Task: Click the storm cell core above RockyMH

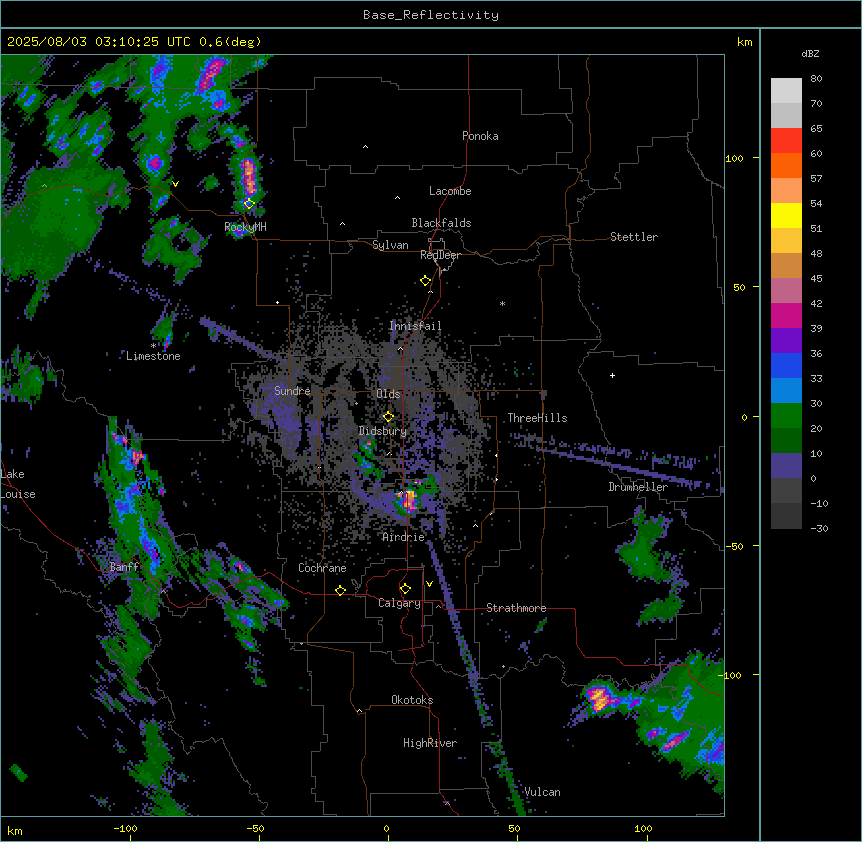Action: 249,176
